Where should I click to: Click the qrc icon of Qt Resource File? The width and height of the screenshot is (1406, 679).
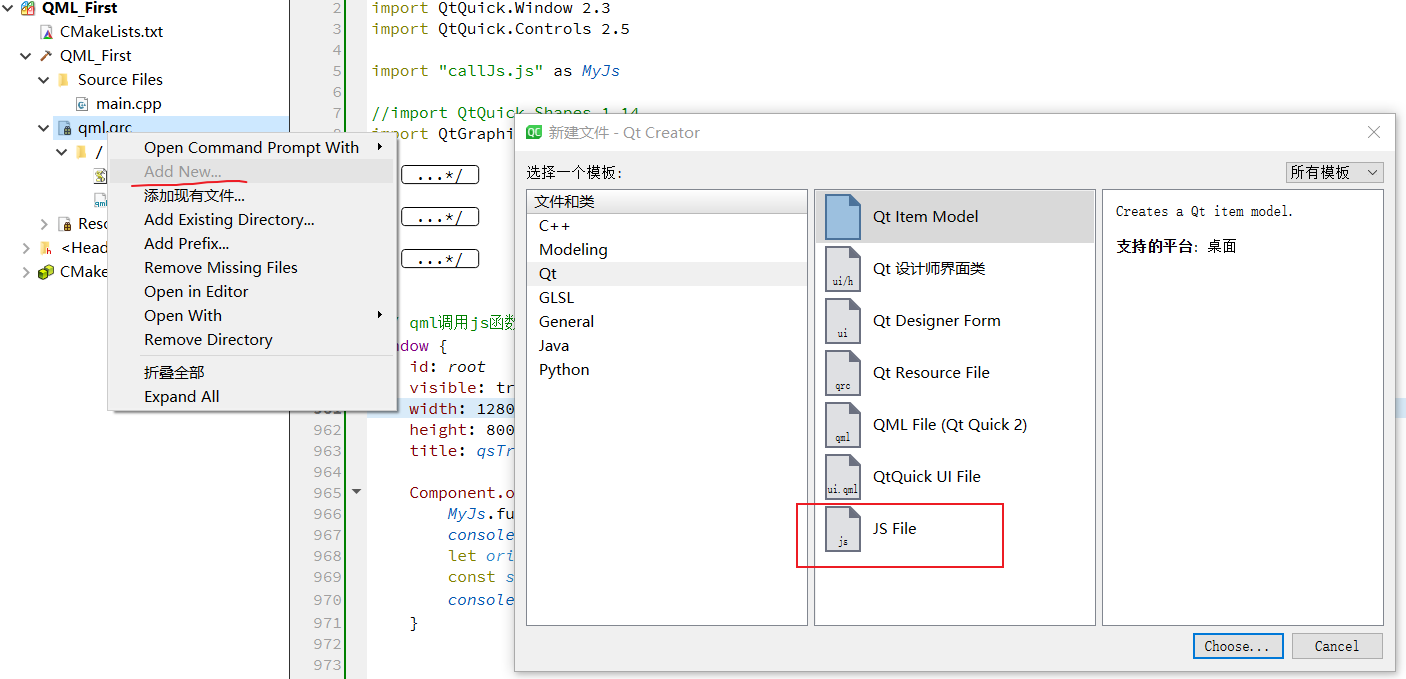842,372
